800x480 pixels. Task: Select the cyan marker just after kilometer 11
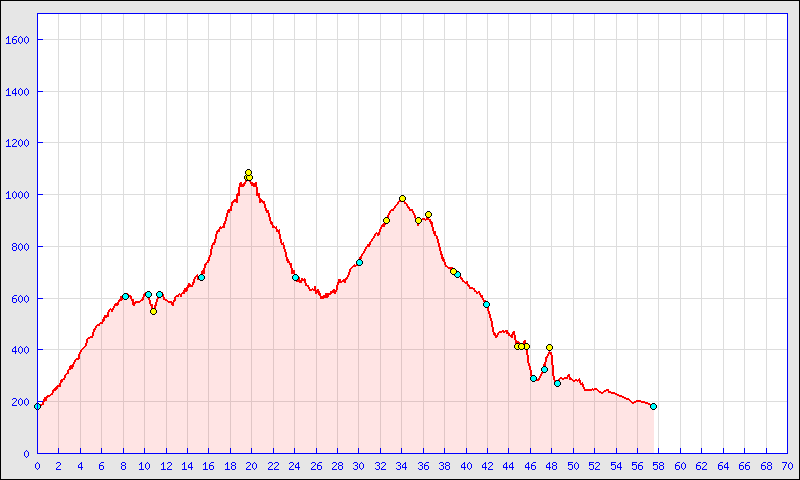click(160, 294)
